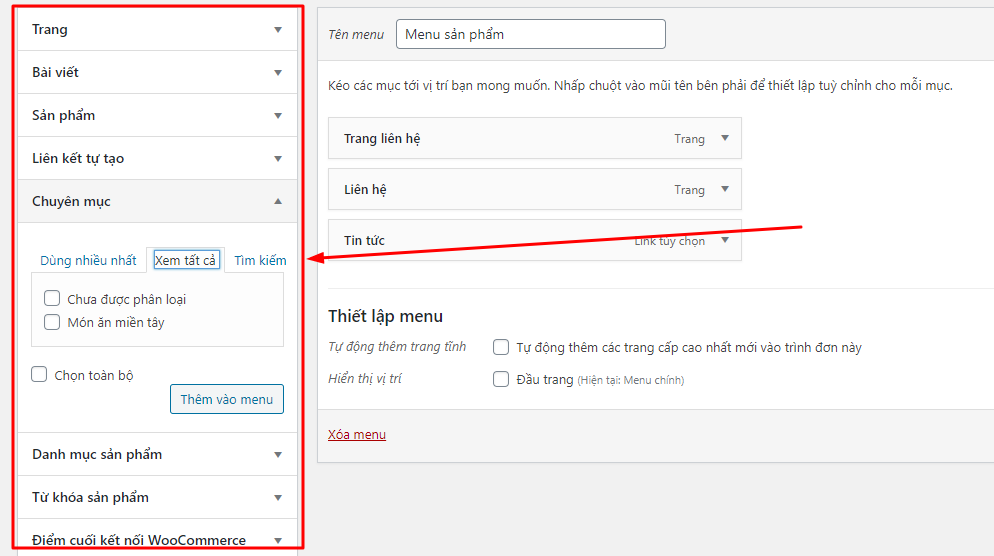Expand the Bài viết section arrow
This screenshot has width=994, height=556.
point(278,73)
